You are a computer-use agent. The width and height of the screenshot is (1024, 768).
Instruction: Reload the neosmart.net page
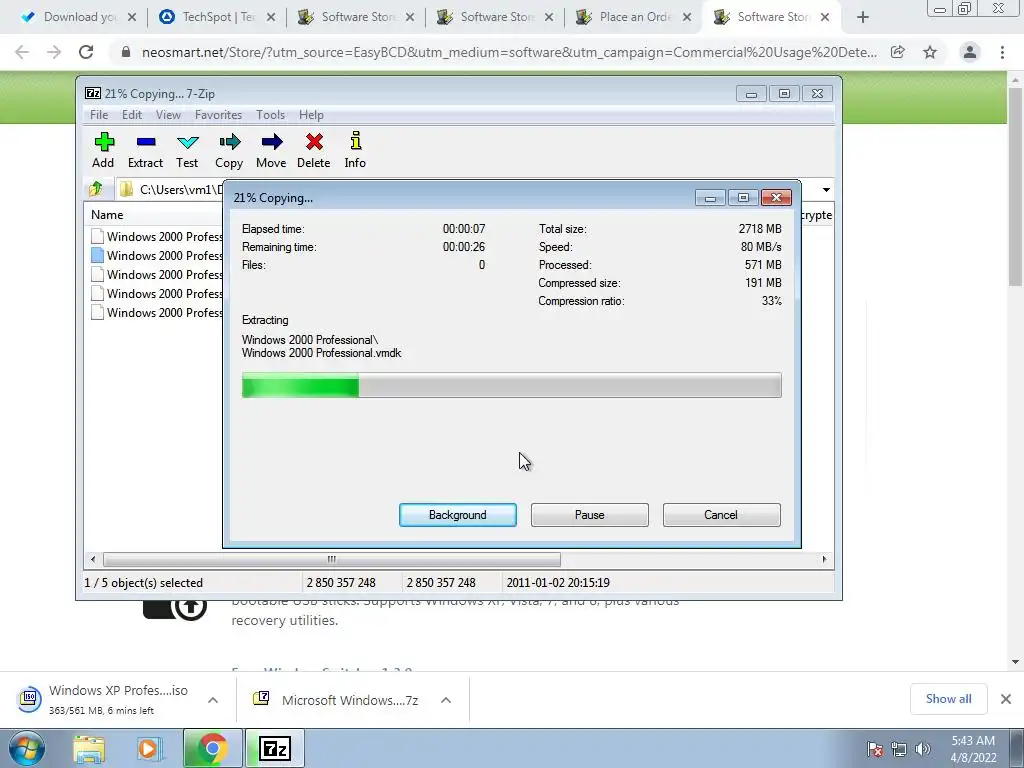(86, 52)
